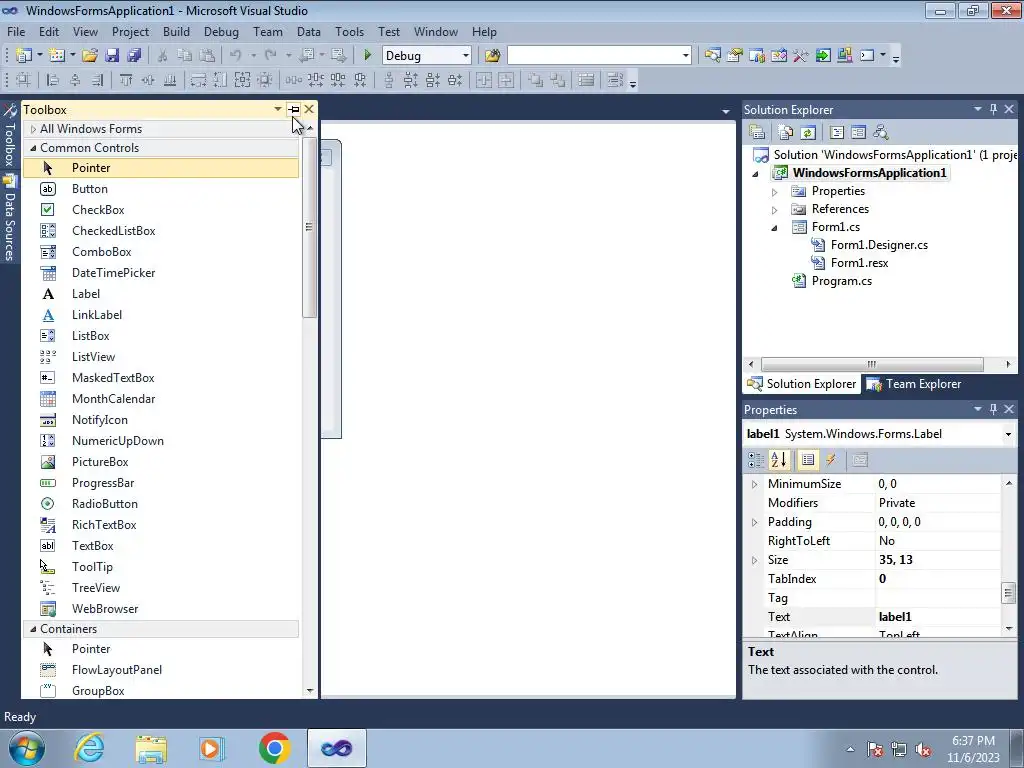This screenshot has height=768, width=1024.
Task: Select the PictureBox control in Toolbox
Action: (161, 462)
